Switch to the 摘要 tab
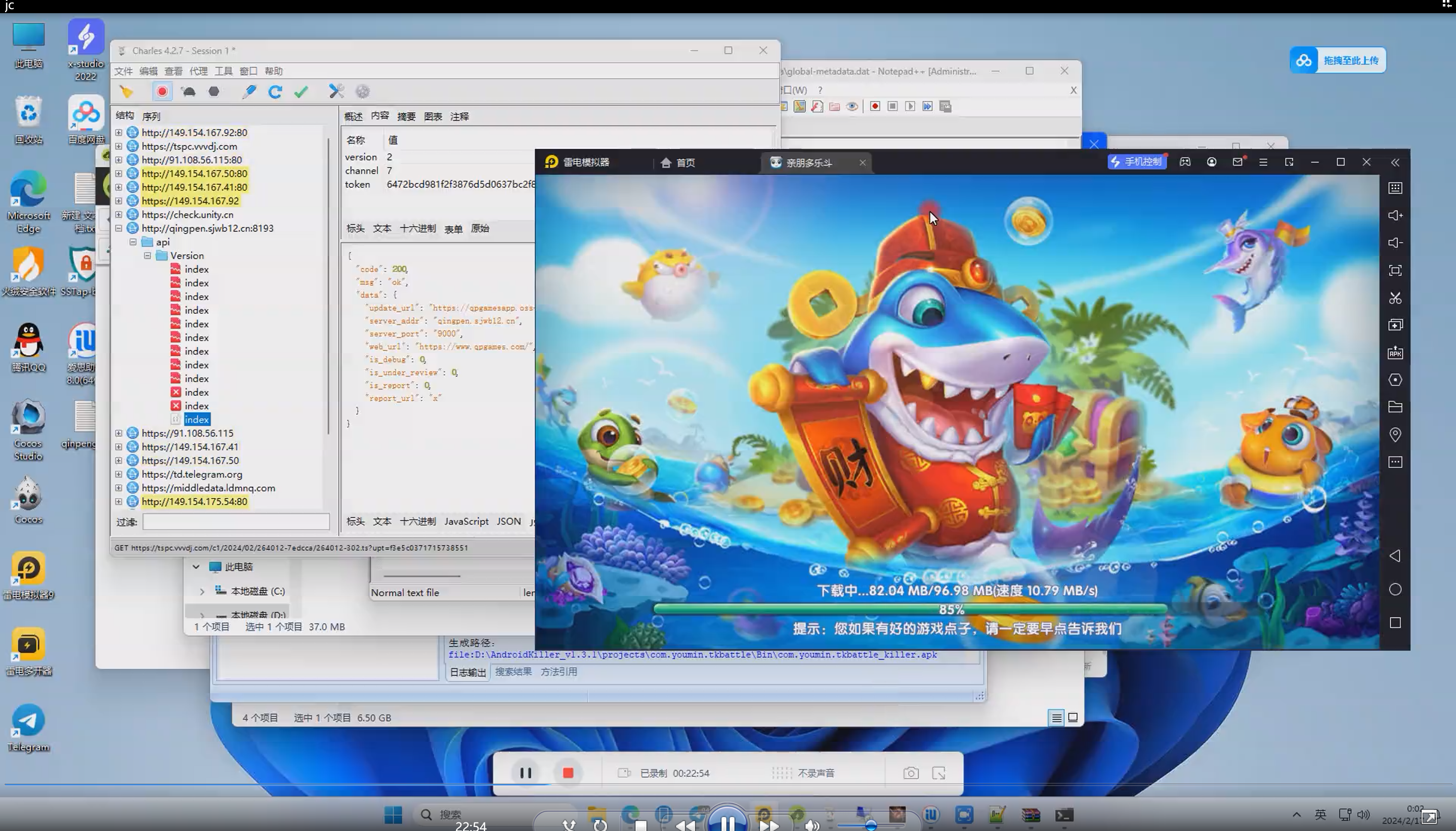Image resolution: width=1456 pixels, height=831 pixels. pyautogui.click(x=406, y=116)
